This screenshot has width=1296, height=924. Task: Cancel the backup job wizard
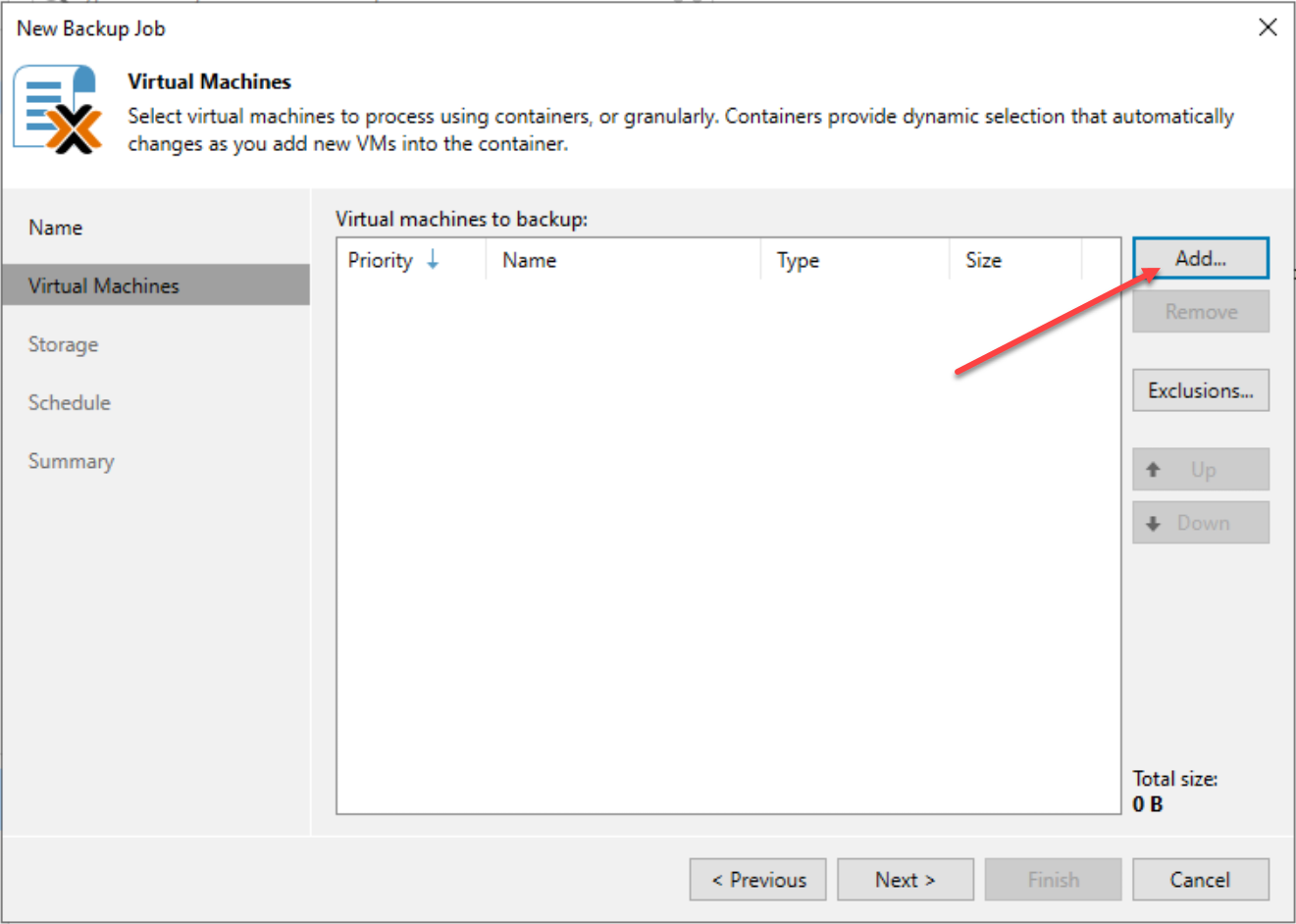point(1200,879)
